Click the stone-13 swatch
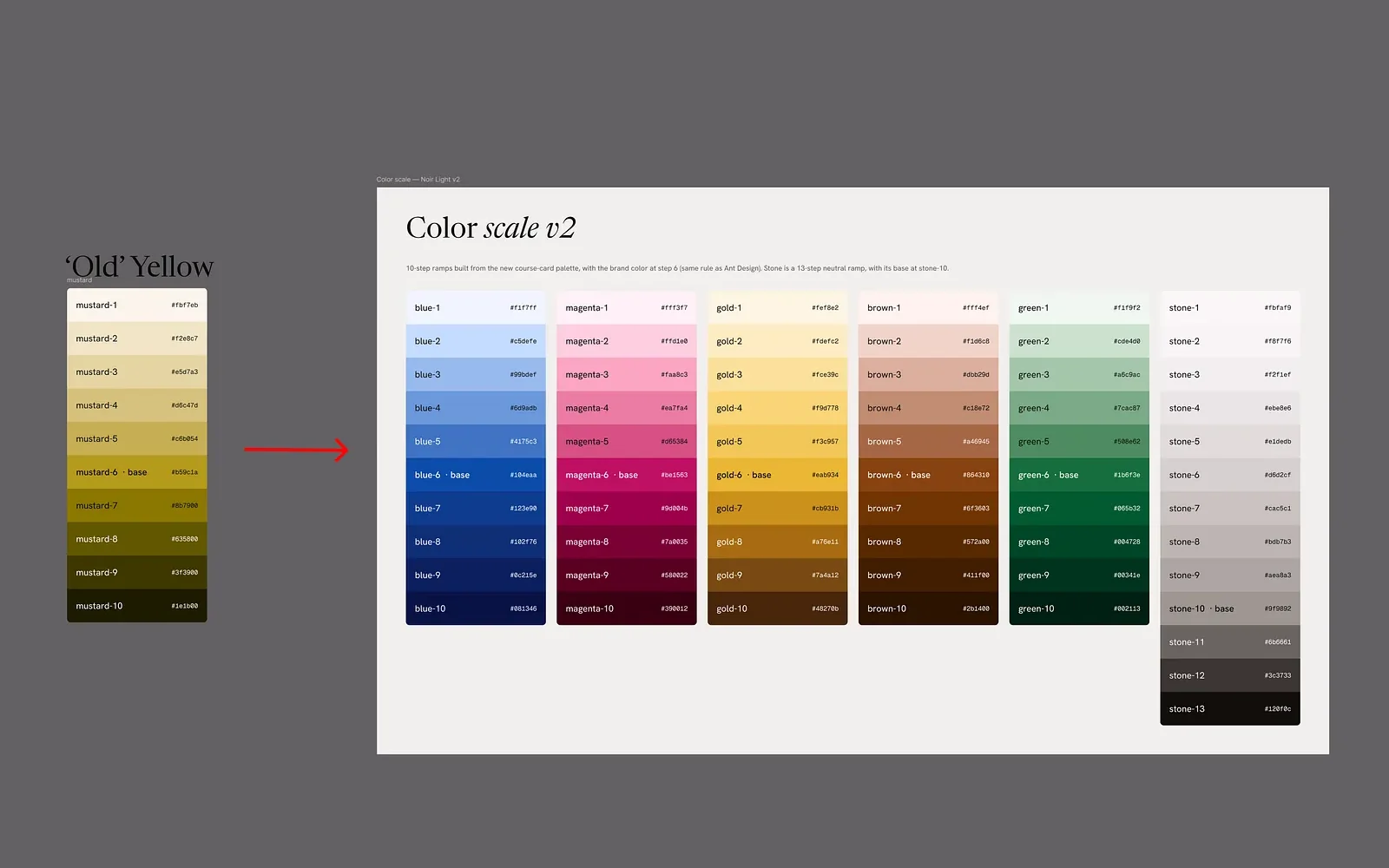 [1230, 709]
